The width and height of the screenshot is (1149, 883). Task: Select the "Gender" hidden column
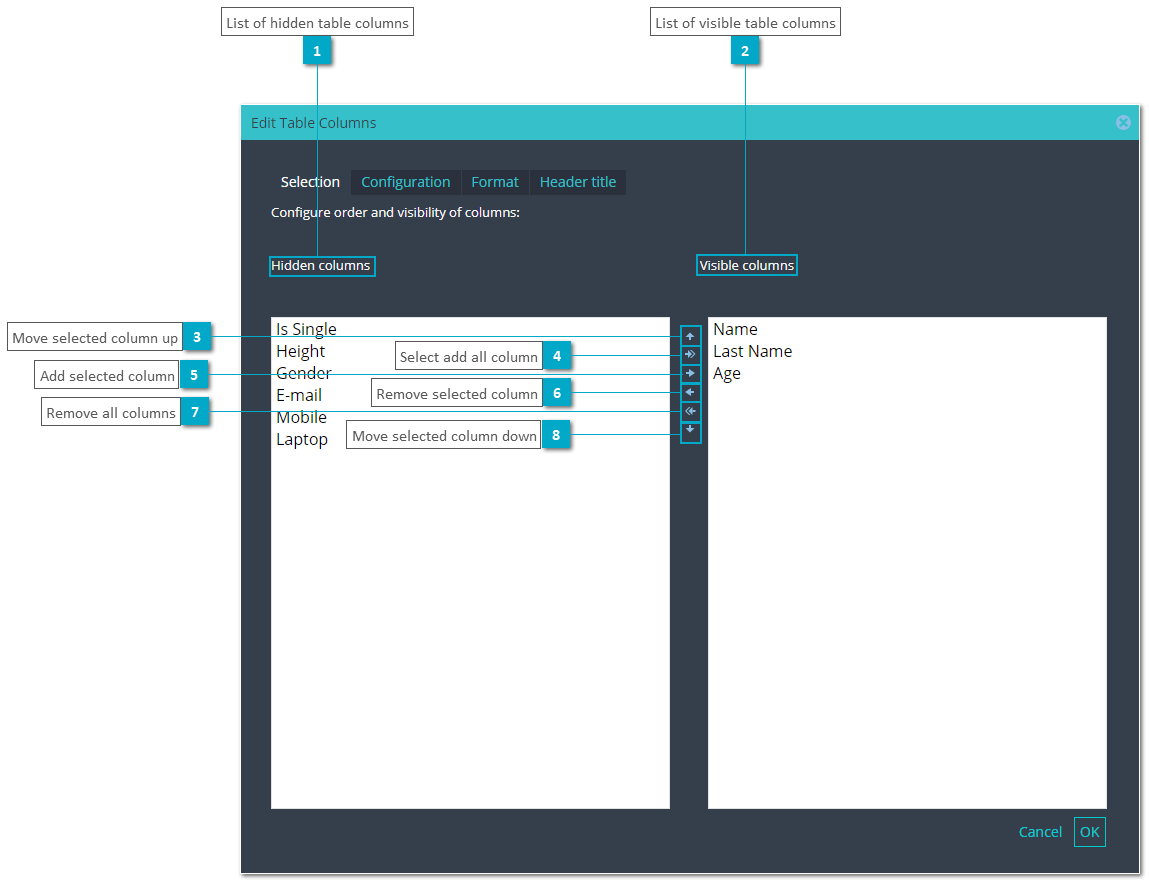coord(302,373)
